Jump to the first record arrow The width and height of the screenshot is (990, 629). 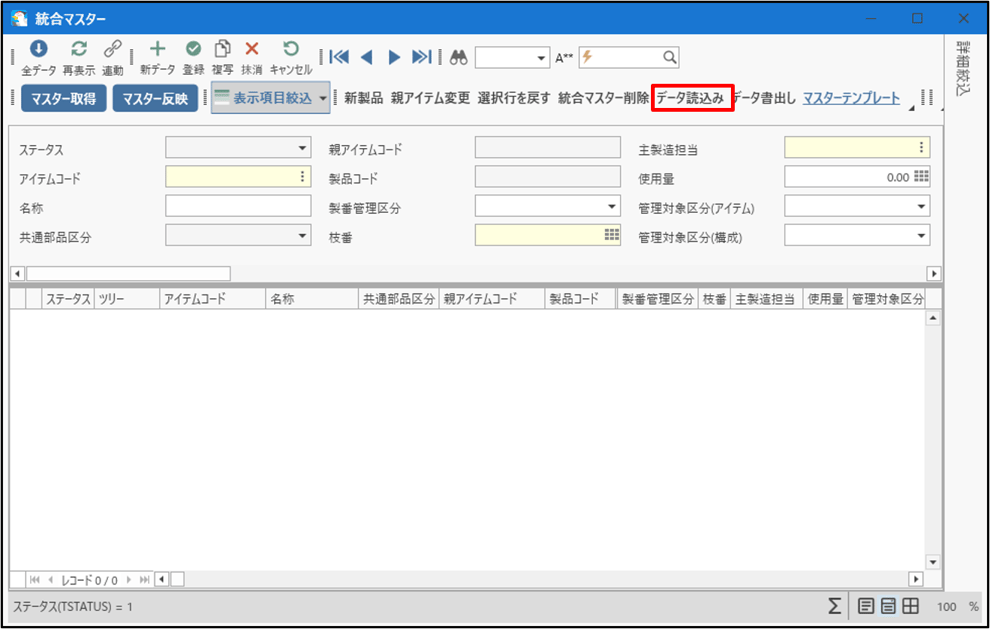339,57
